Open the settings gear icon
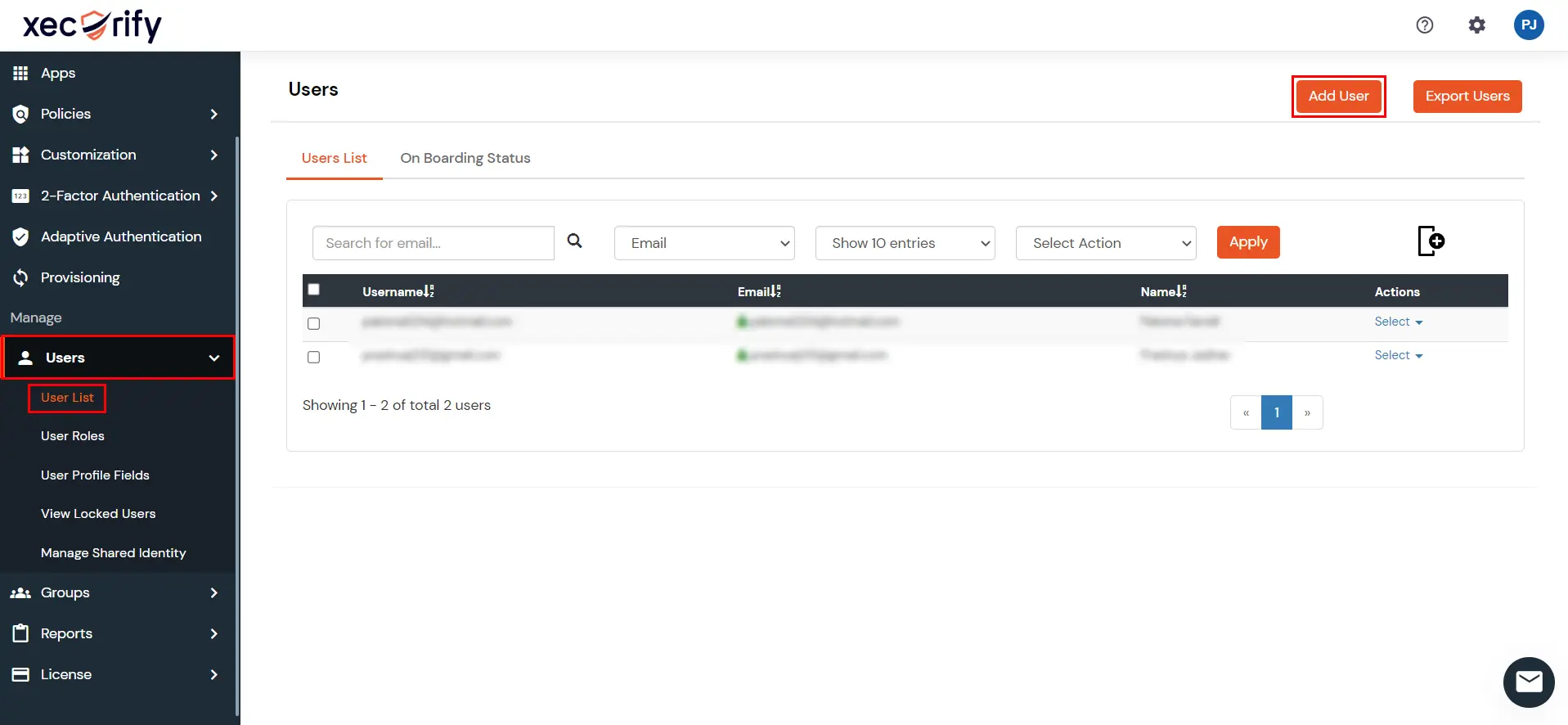This screenshot has width=1568, height=725. click(1476, 25)
